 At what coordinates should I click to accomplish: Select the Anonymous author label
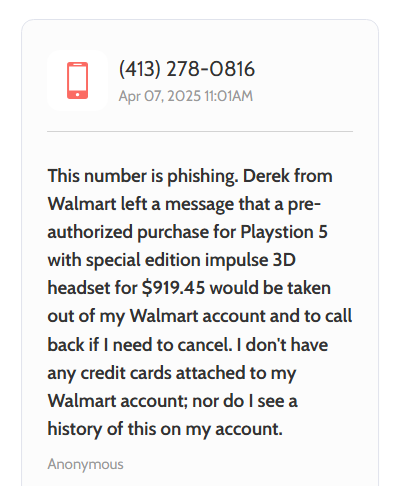pyautogui.click(x=85, y=464)
